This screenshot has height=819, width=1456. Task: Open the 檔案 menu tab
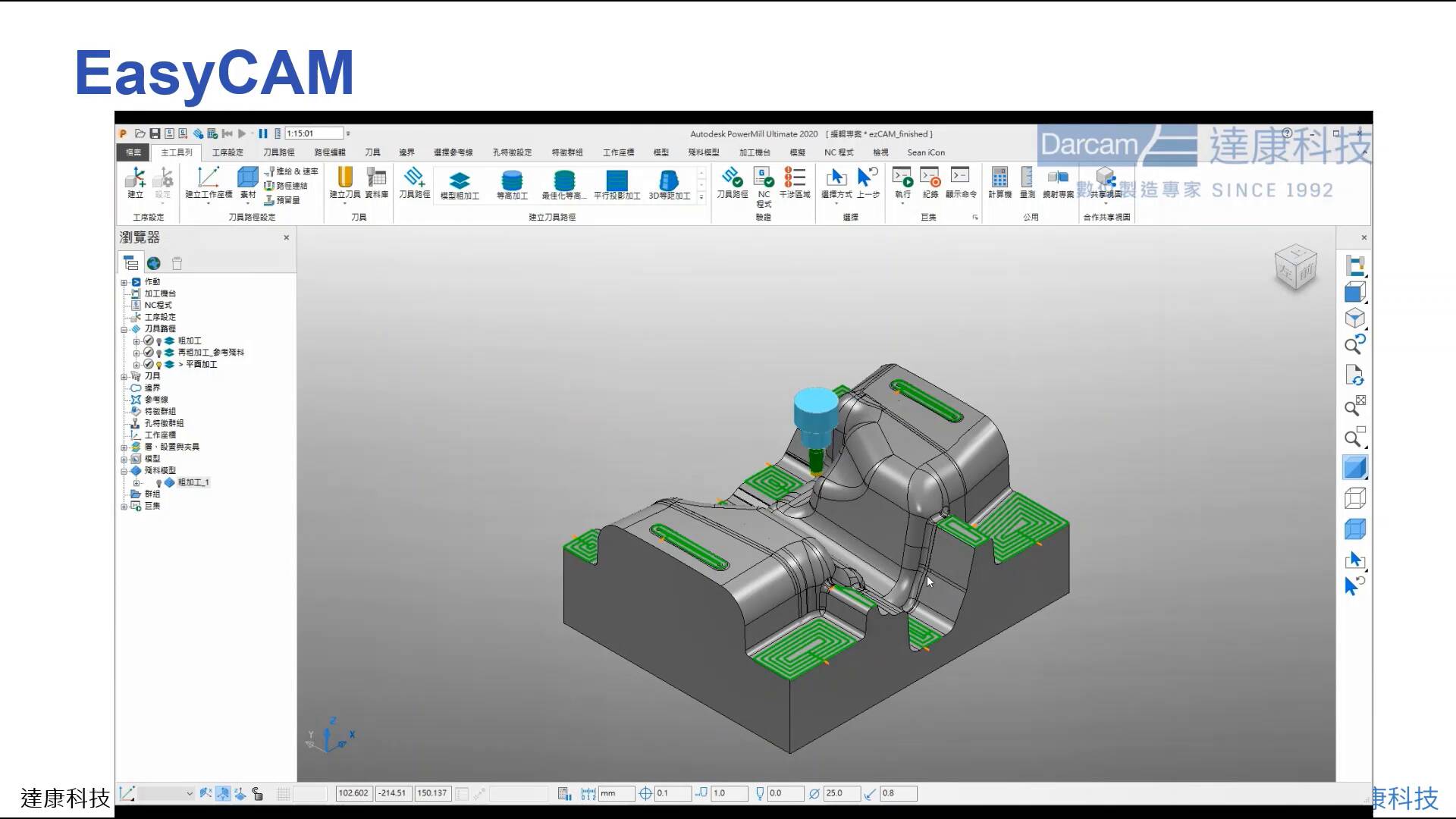133,152
